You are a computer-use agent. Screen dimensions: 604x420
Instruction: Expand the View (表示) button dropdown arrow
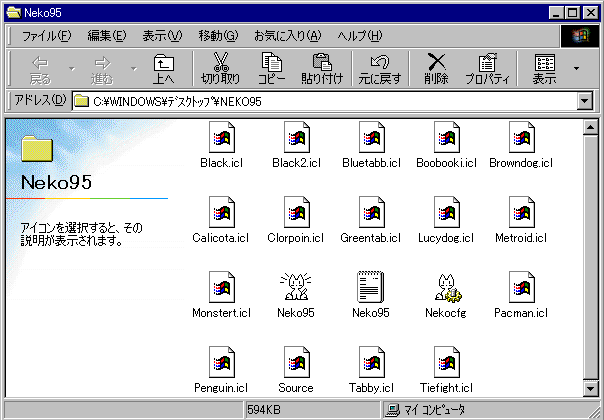(x=577, y=69)
